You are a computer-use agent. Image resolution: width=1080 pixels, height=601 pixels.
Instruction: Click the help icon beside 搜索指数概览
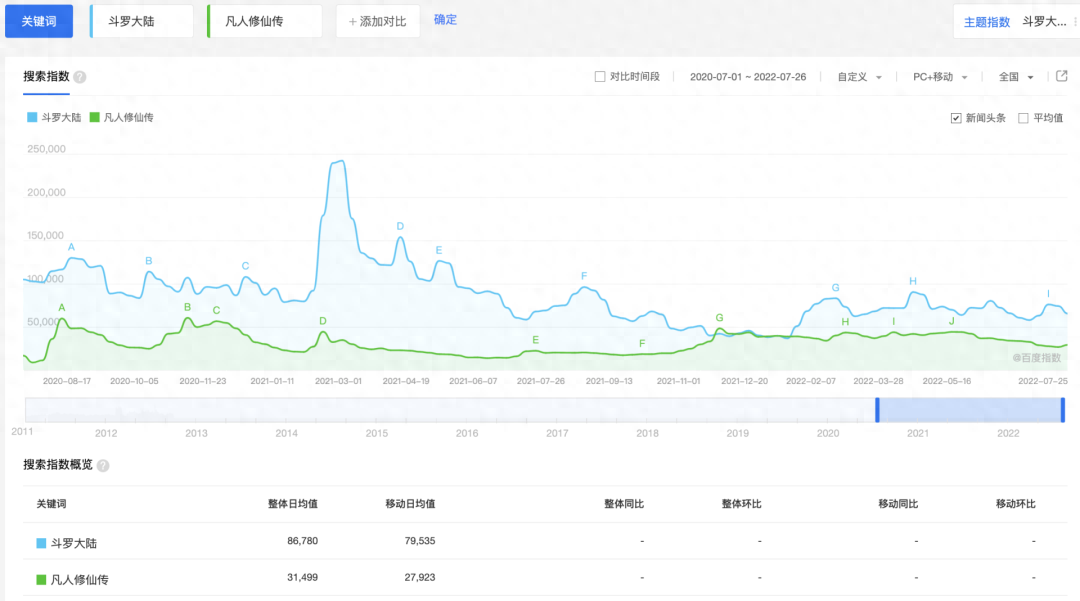(103, 465)
